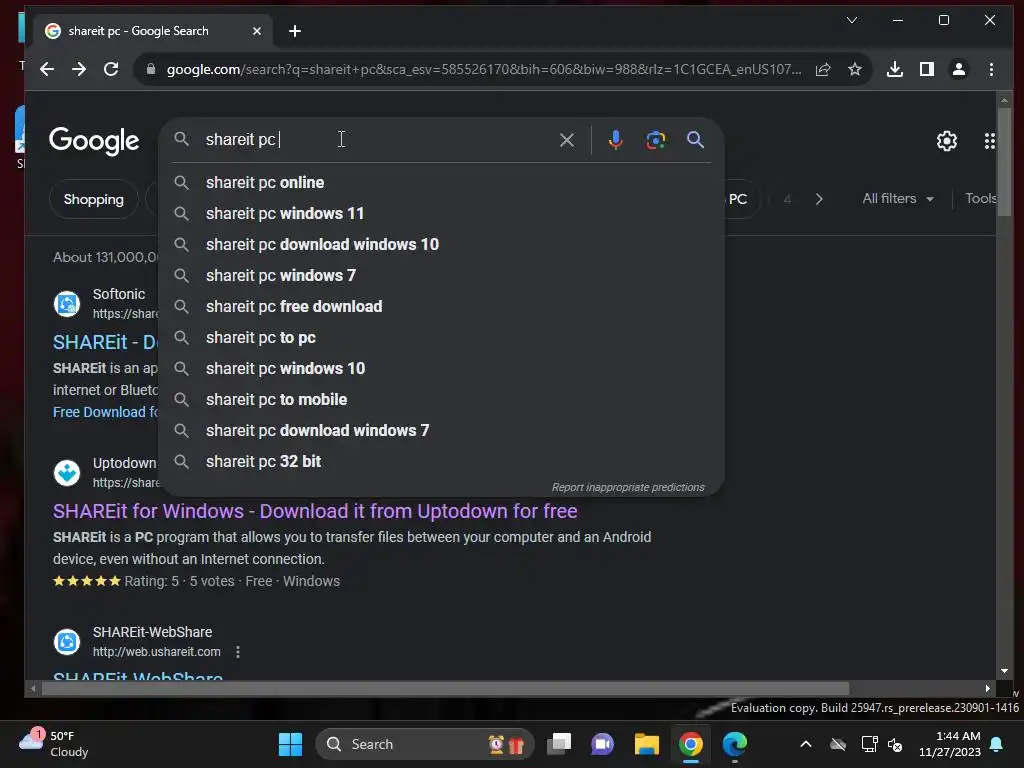Viewport: 1024px width, 768px height.
Task: Open the Chat app on taskbar
Action: tap(602, 744)
